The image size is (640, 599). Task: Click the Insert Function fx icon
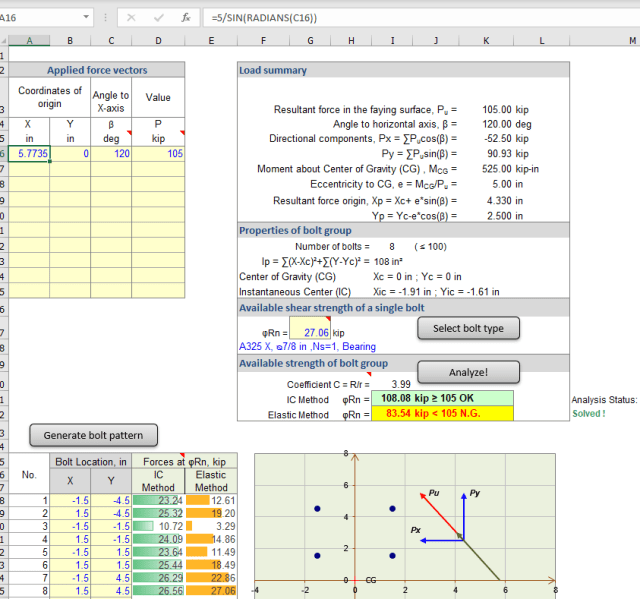coord(185,17)
